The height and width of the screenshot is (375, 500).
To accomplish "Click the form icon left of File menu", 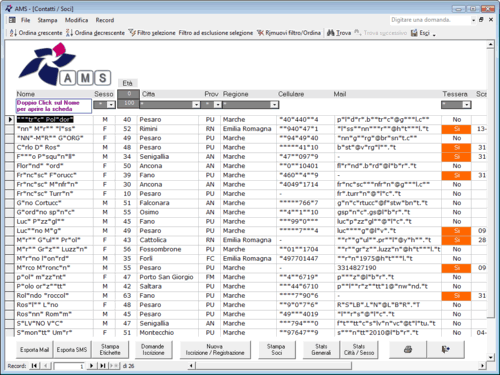I will pyautogui.click(x=12, y=20).
